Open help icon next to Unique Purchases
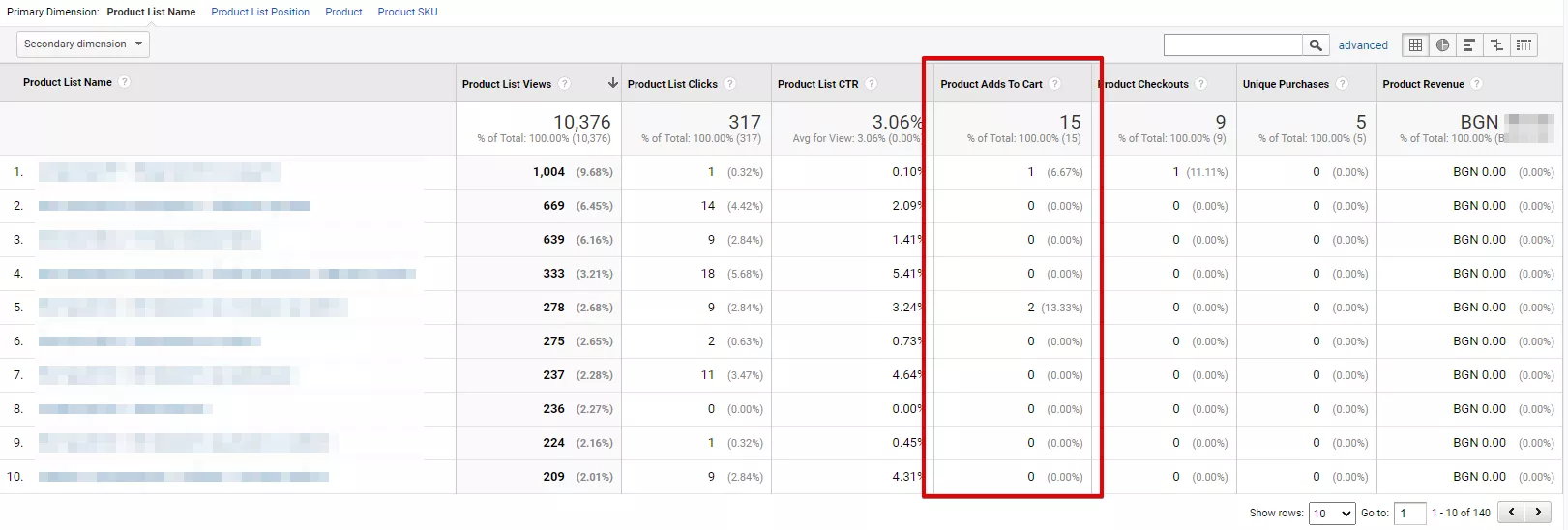The width and height of the screenshot is (1568, 530). tap(1343, 84)
